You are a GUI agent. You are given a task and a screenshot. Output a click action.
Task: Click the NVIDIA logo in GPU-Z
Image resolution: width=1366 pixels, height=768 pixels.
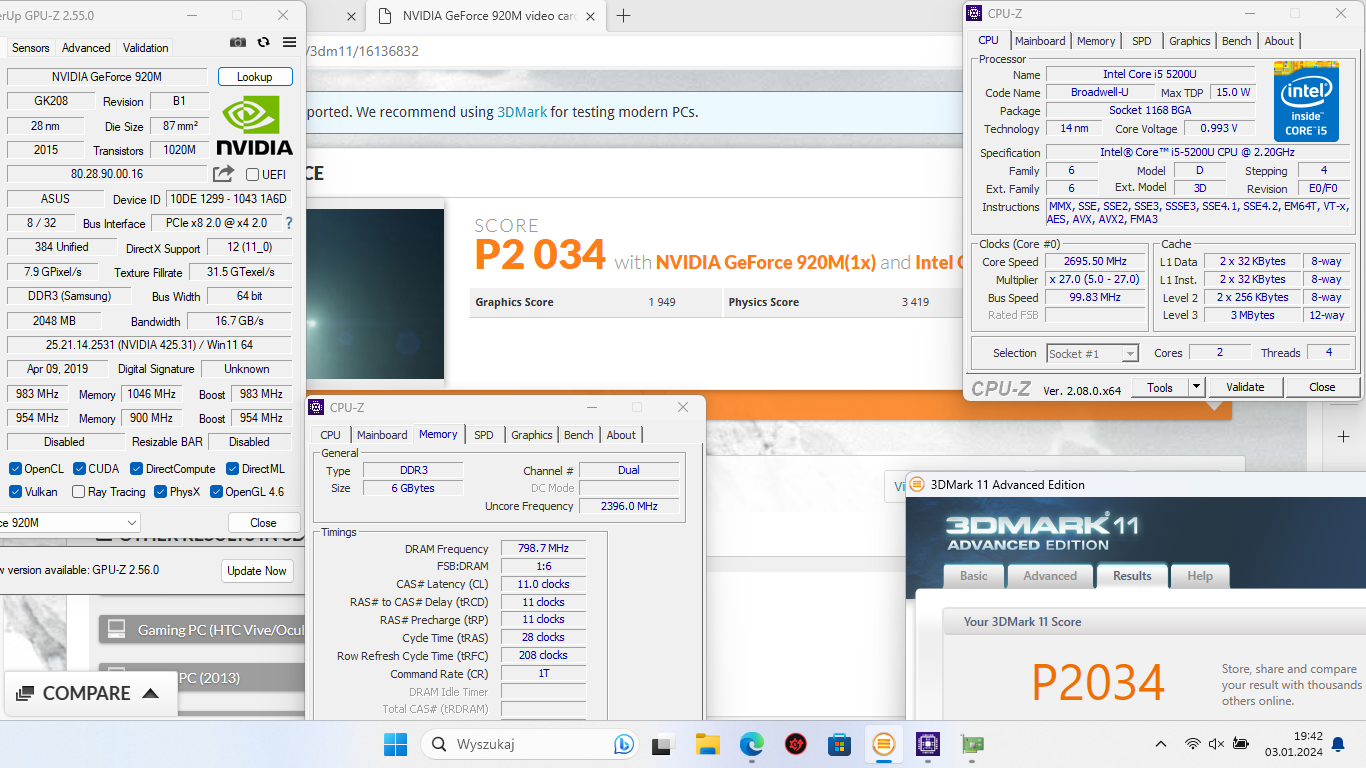[x=254, y=126]
